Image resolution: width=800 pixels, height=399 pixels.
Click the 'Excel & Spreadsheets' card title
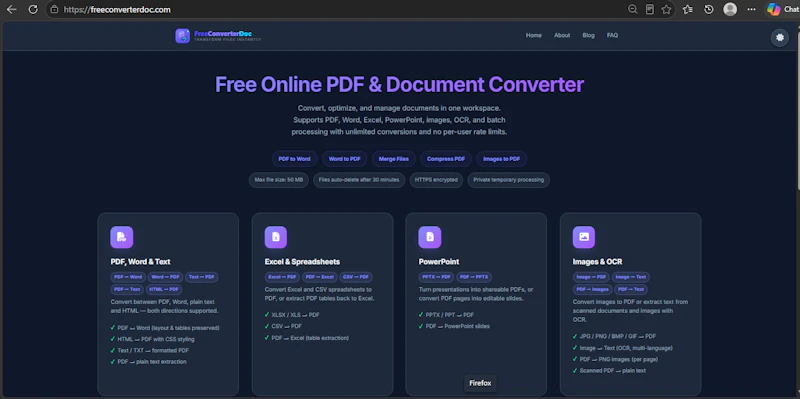[302, 262]
